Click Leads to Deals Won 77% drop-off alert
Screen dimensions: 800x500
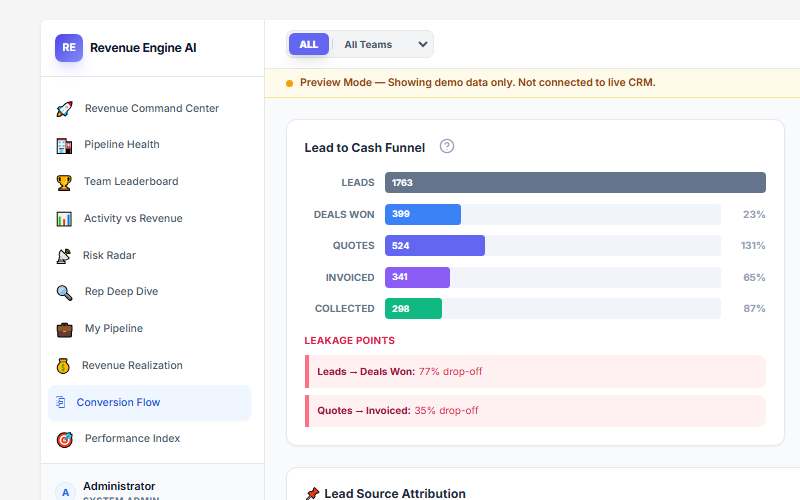(535, 371)
